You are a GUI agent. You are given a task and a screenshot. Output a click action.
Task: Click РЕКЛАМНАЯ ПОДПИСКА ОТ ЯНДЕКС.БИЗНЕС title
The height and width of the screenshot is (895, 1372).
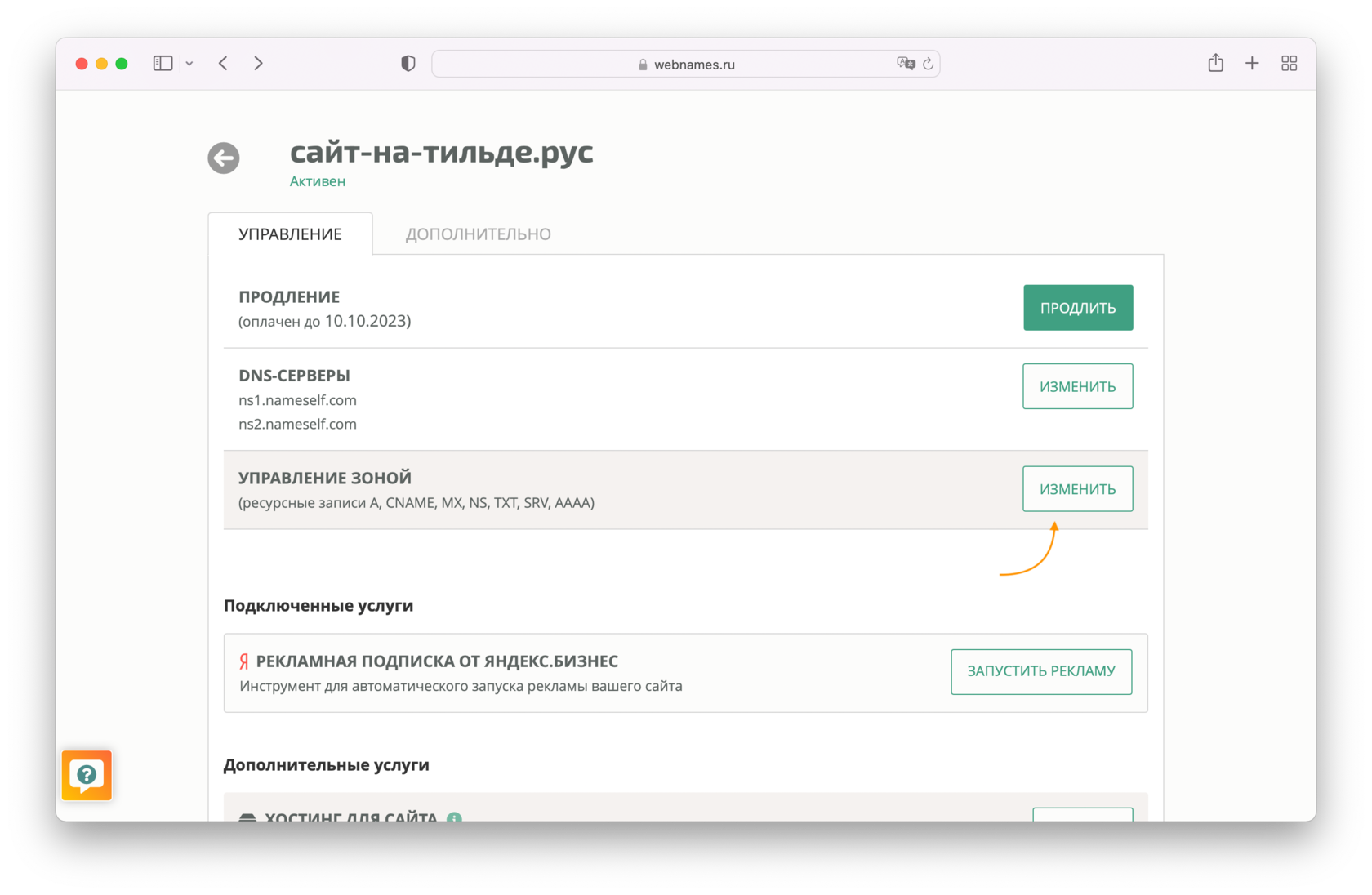click(437, 661)
